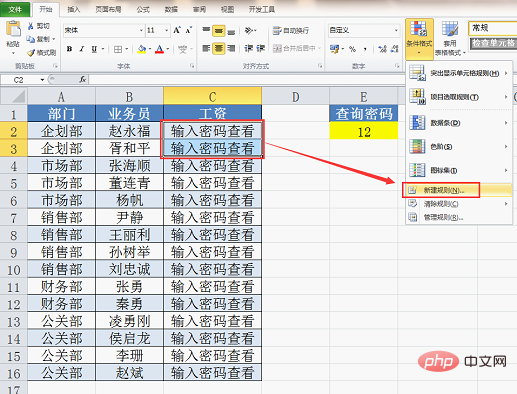
Task: Decrease indent
Action: [x=248, y=49]
